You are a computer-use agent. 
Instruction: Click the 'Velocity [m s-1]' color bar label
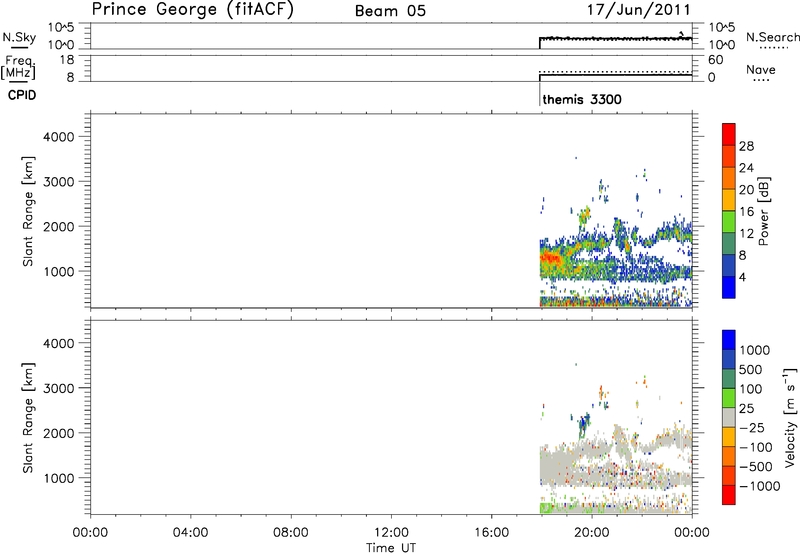790,417
